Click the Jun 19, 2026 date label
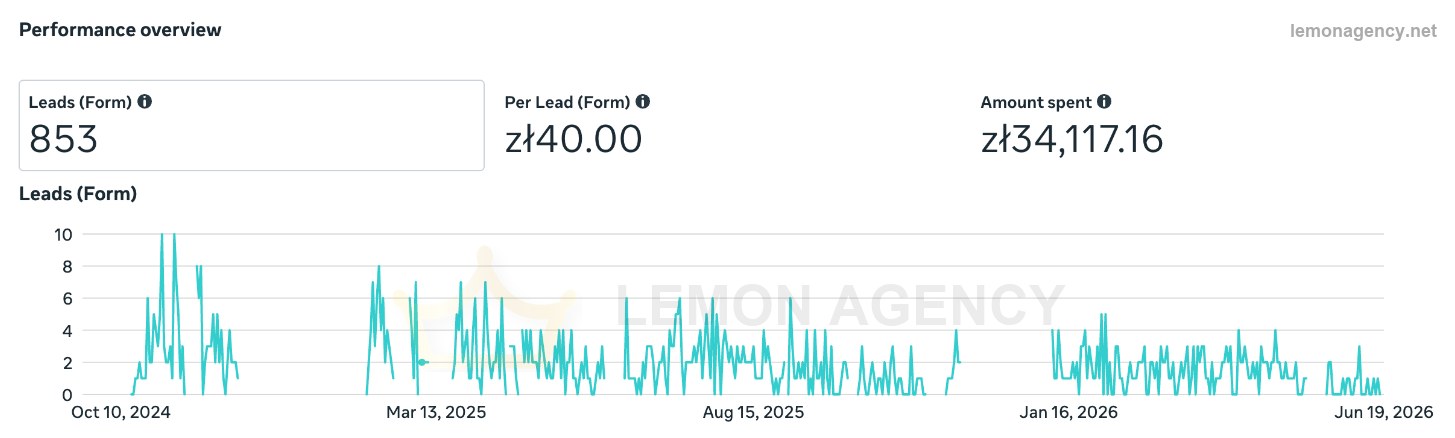The image size is (1455, 438). click(1384, 412)
